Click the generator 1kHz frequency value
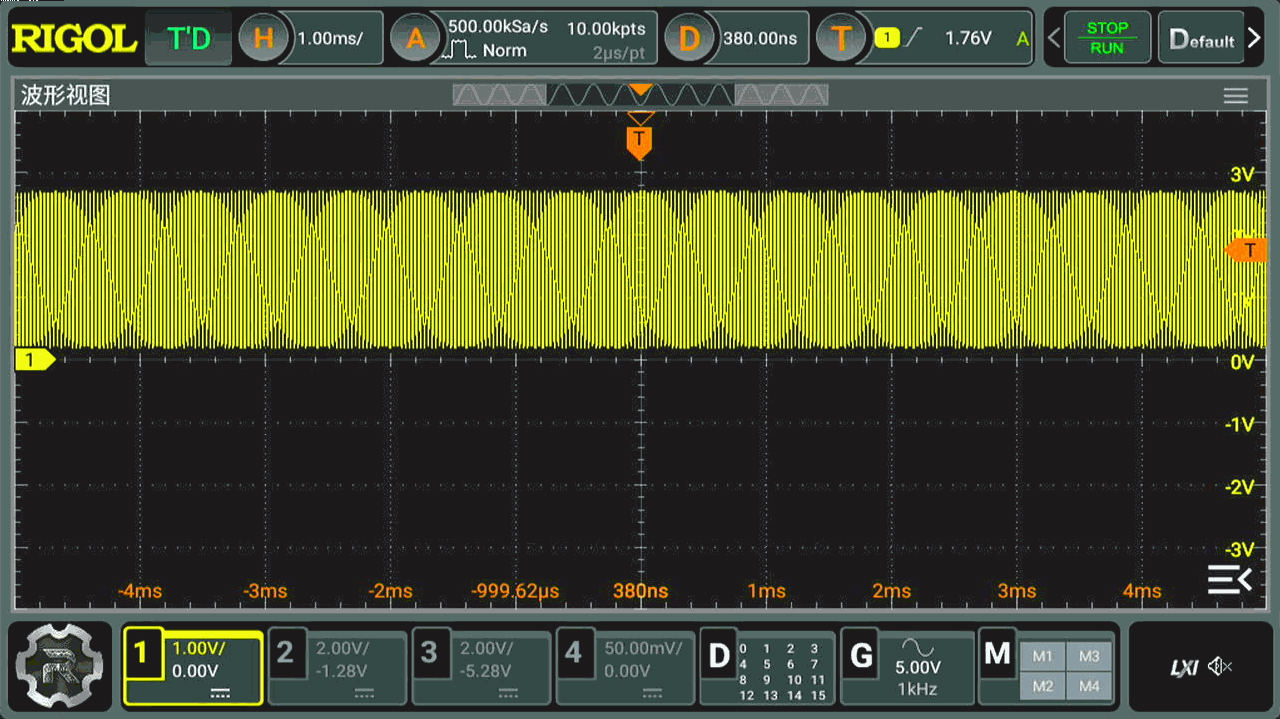Viewport: 1280px width, 719px height. click(x=917, y=689)
